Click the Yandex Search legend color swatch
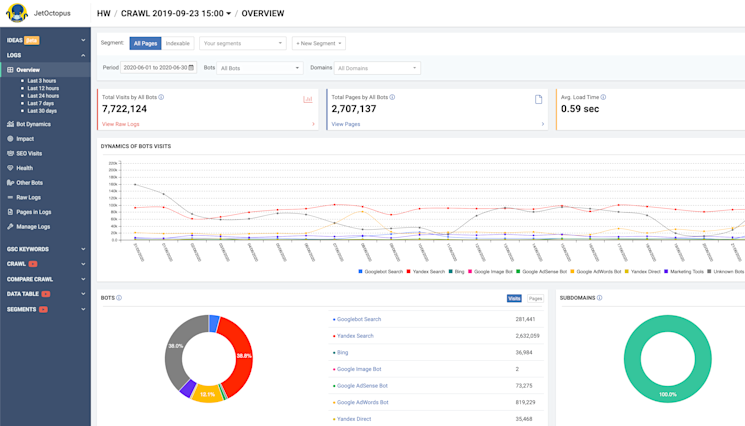This screenshot has height=426, width=745. pos(408,271)
